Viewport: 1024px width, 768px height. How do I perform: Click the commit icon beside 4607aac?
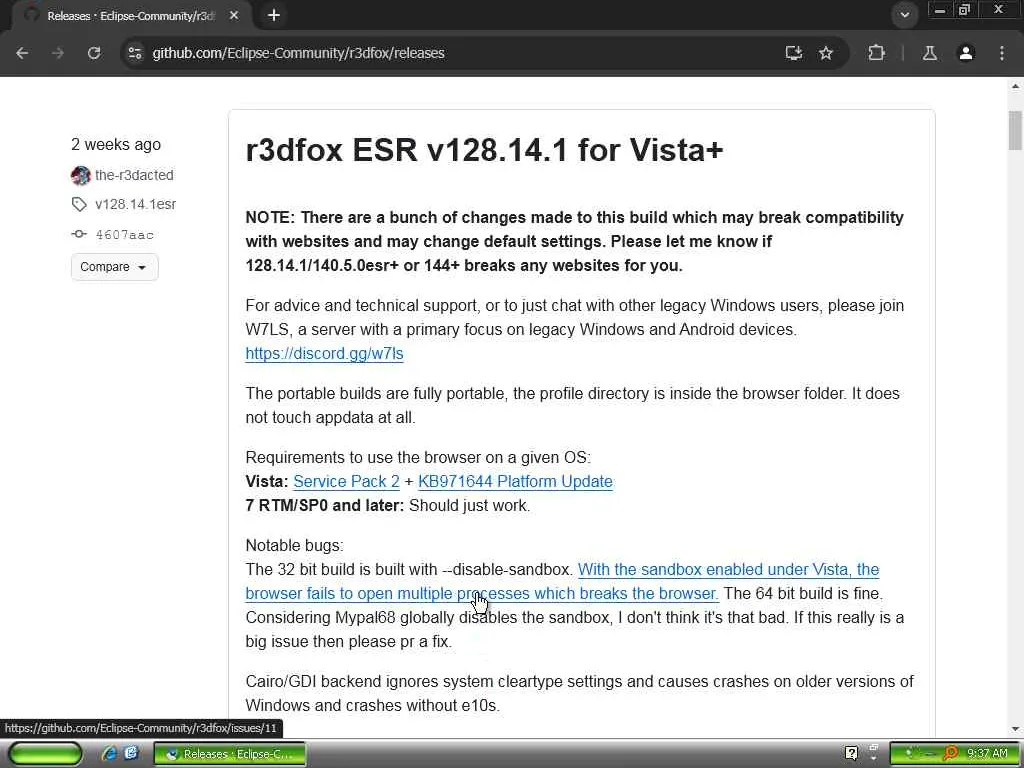point(79,234)
